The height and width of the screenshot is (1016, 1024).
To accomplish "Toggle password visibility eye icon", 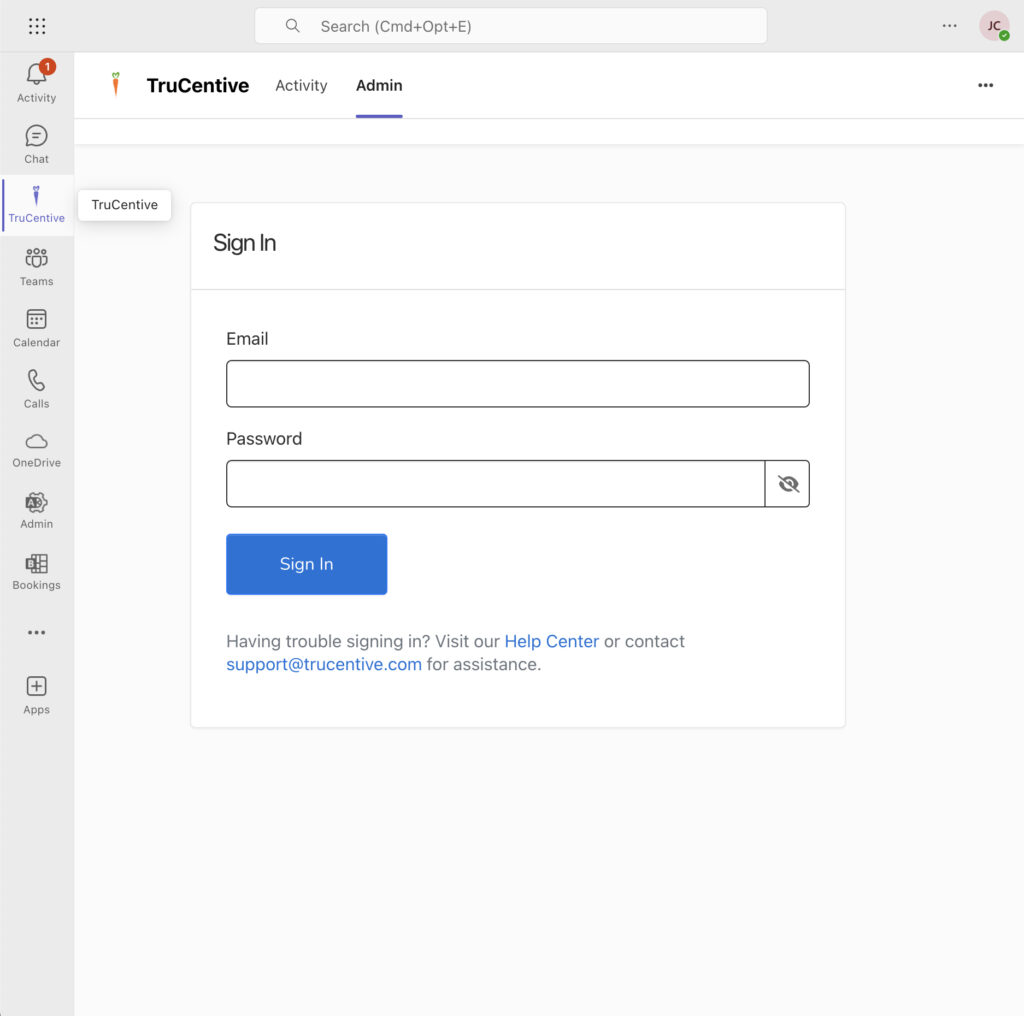I will click(788, 484).
